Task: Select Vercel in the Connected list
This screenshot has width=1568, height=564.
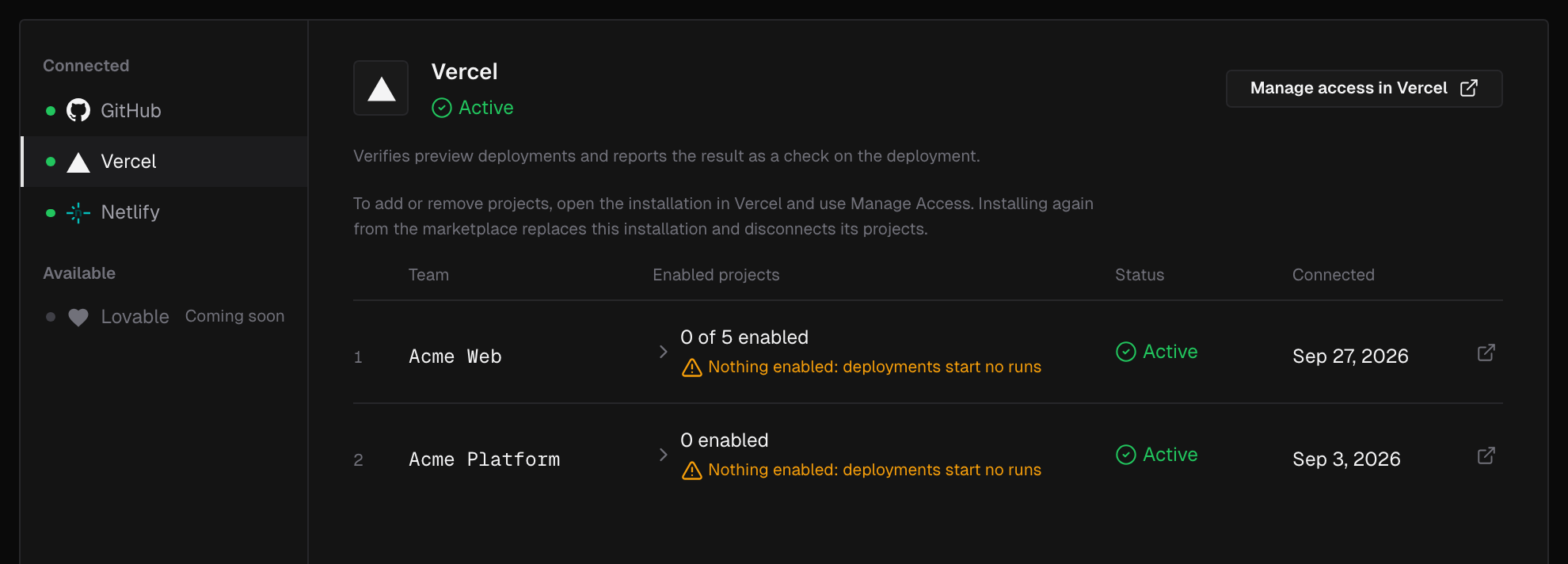Action: 165,162
